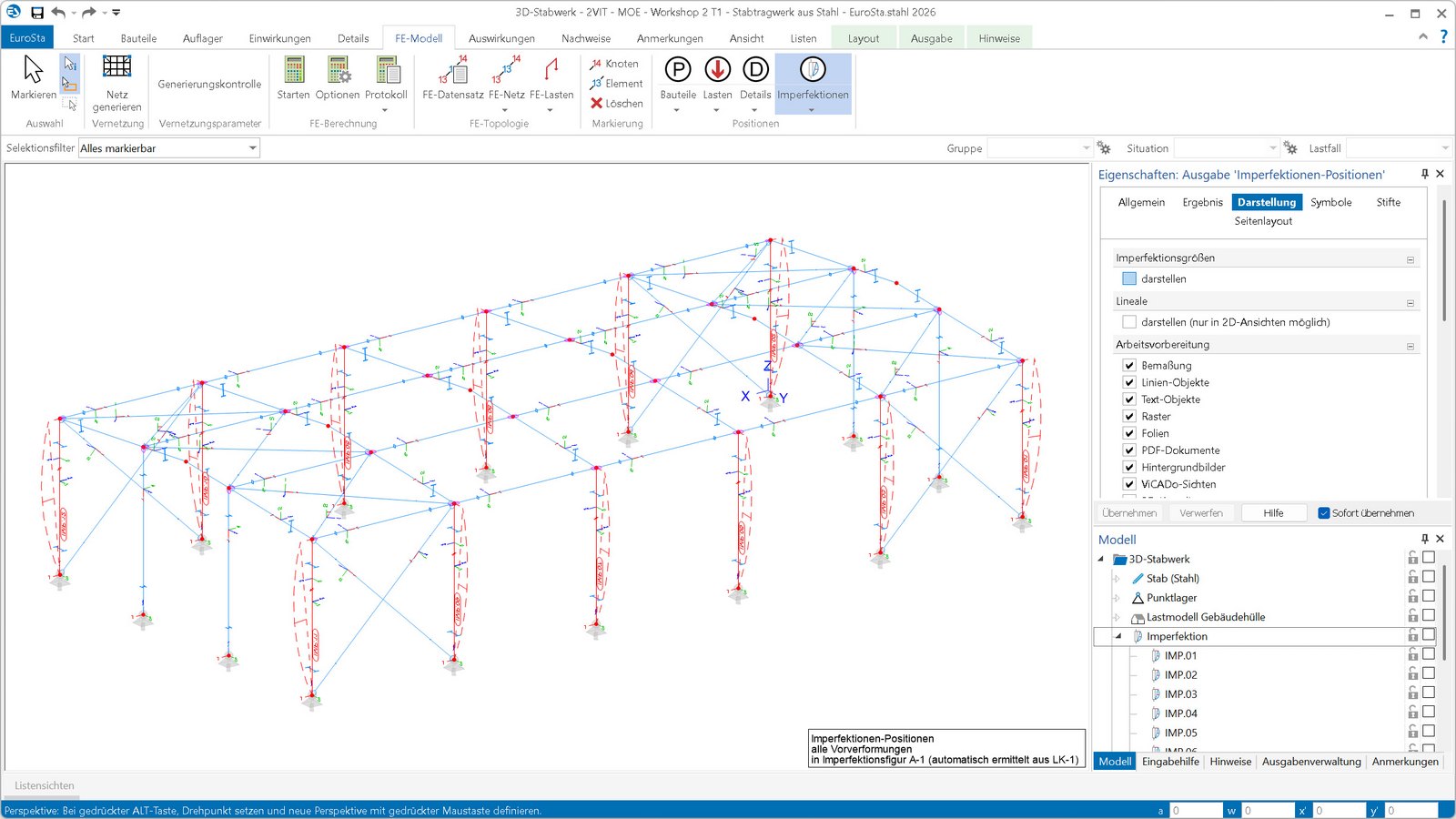Toggle Lineale darstellen checkbox
The image size is (1456, 819).
(1129, 322)
